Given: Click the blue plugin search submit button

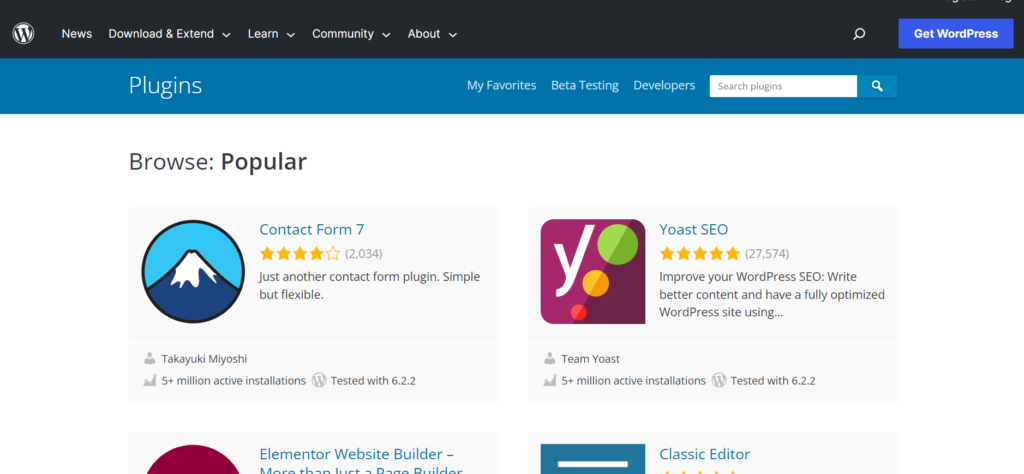Looking at the screenshot, I should pos(877,86).
